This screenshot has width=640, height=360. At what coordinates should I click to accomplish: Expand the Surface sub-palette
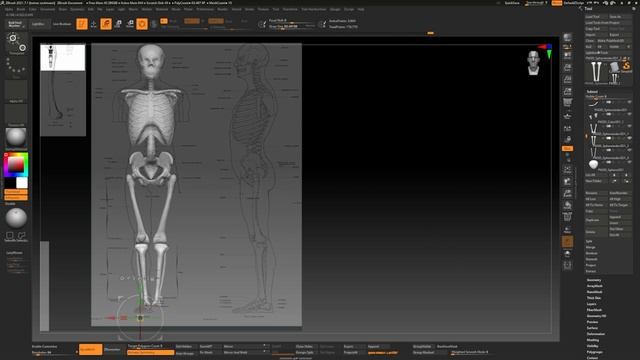[x=592, y=328]
